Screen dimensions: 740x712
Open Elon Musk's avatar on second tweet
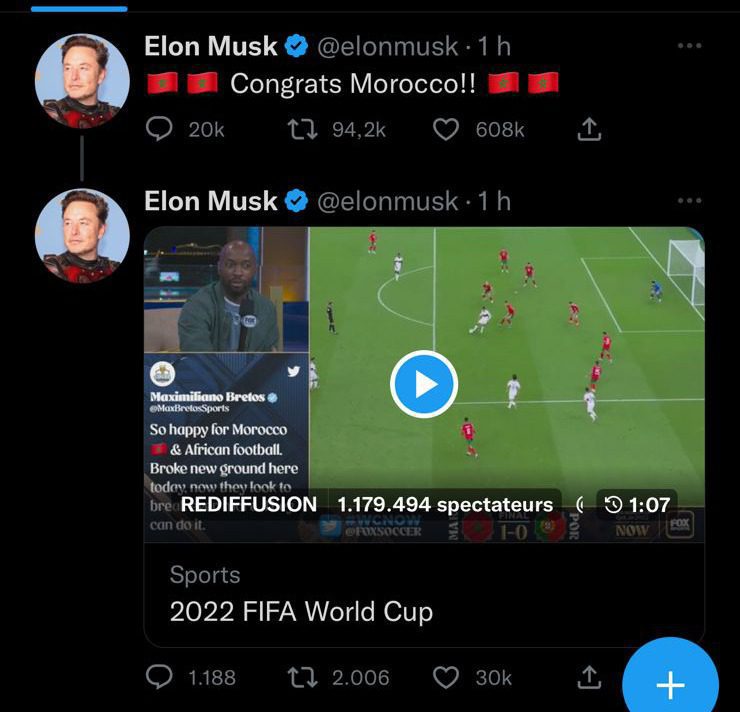[x=82, y=236]
